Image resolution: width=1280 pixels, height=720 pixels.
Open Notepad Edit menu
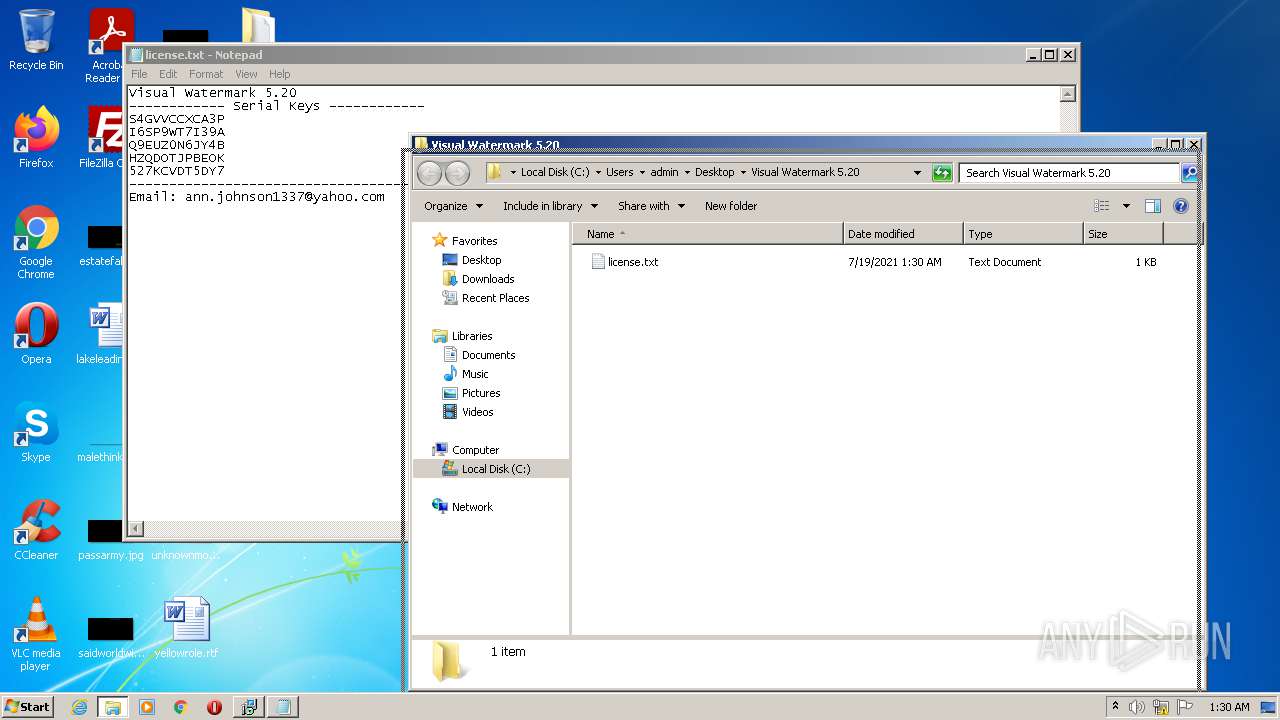(168, 74)
